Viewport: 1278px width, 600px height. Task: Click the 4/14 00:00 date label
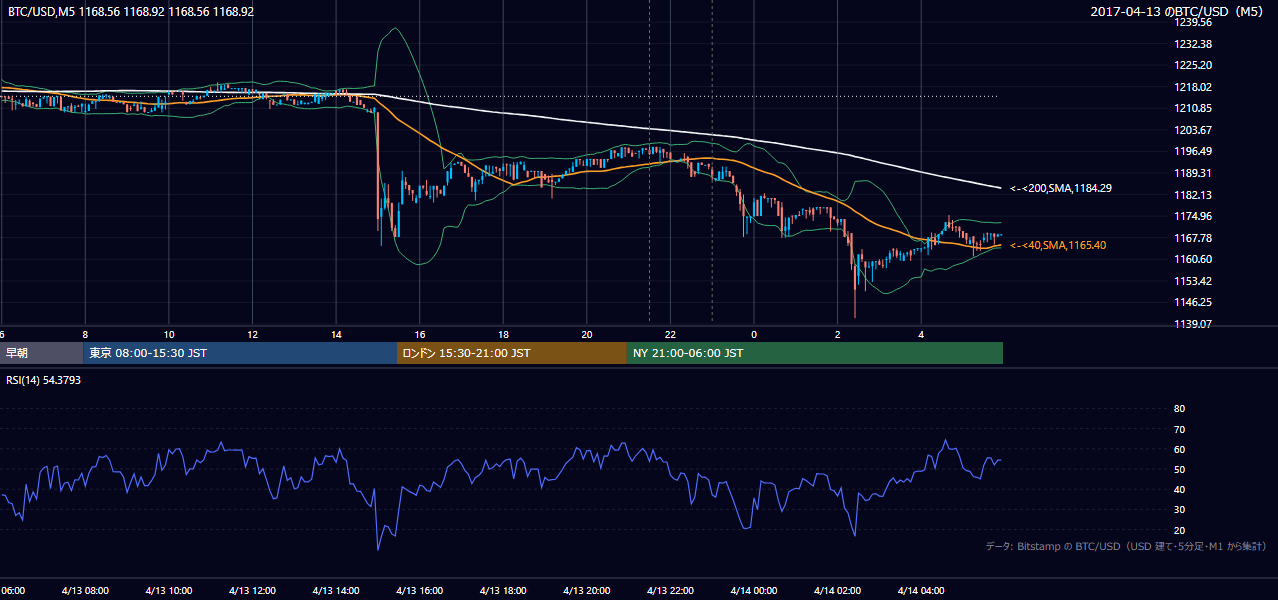(754, 590)
